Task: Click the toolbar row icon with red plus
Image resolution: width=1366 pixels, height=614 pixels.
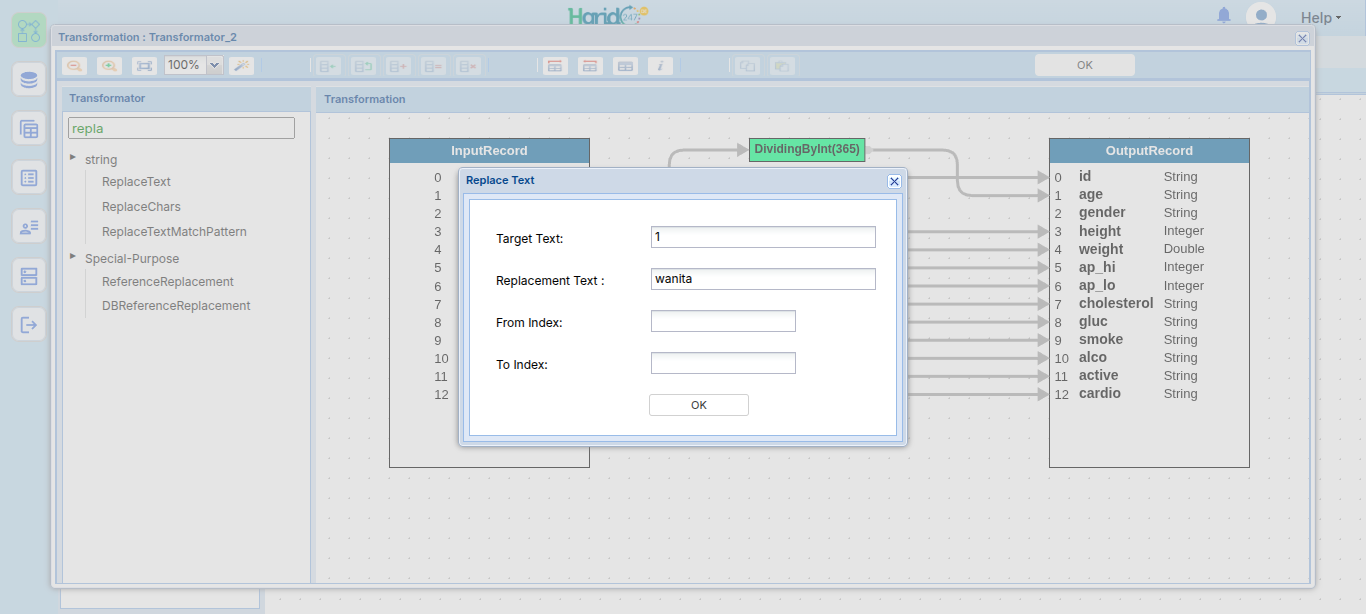Action: [398, 66]
